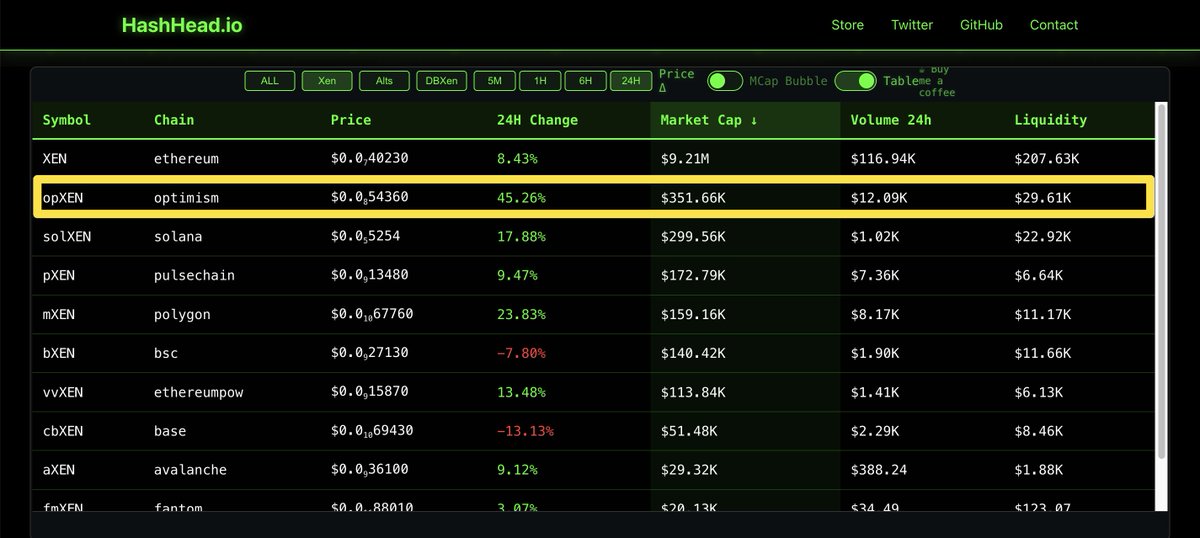Select the Xen filter button

click(x=327, y=81)
